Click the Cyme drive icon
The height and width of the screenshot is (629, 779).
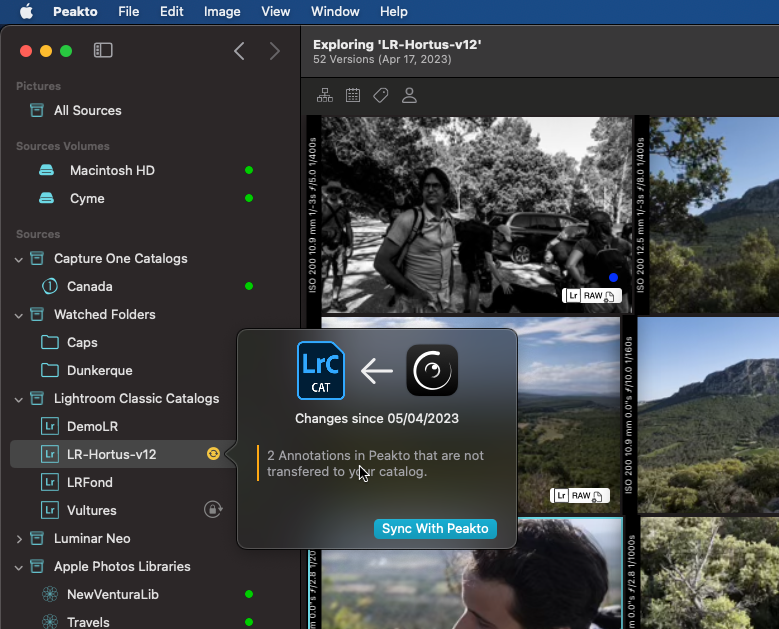(x=47, y=198)
